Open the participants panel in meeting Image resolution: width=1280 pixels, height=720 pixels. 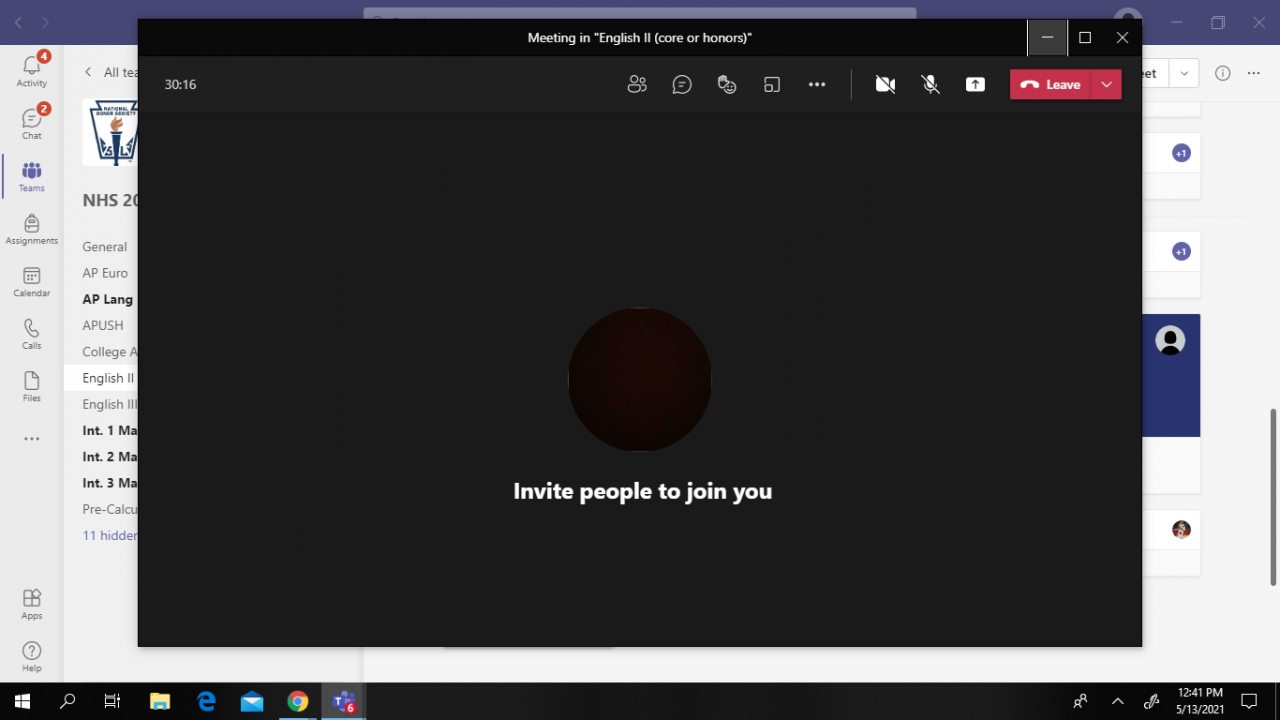click(x=637, y=85)
